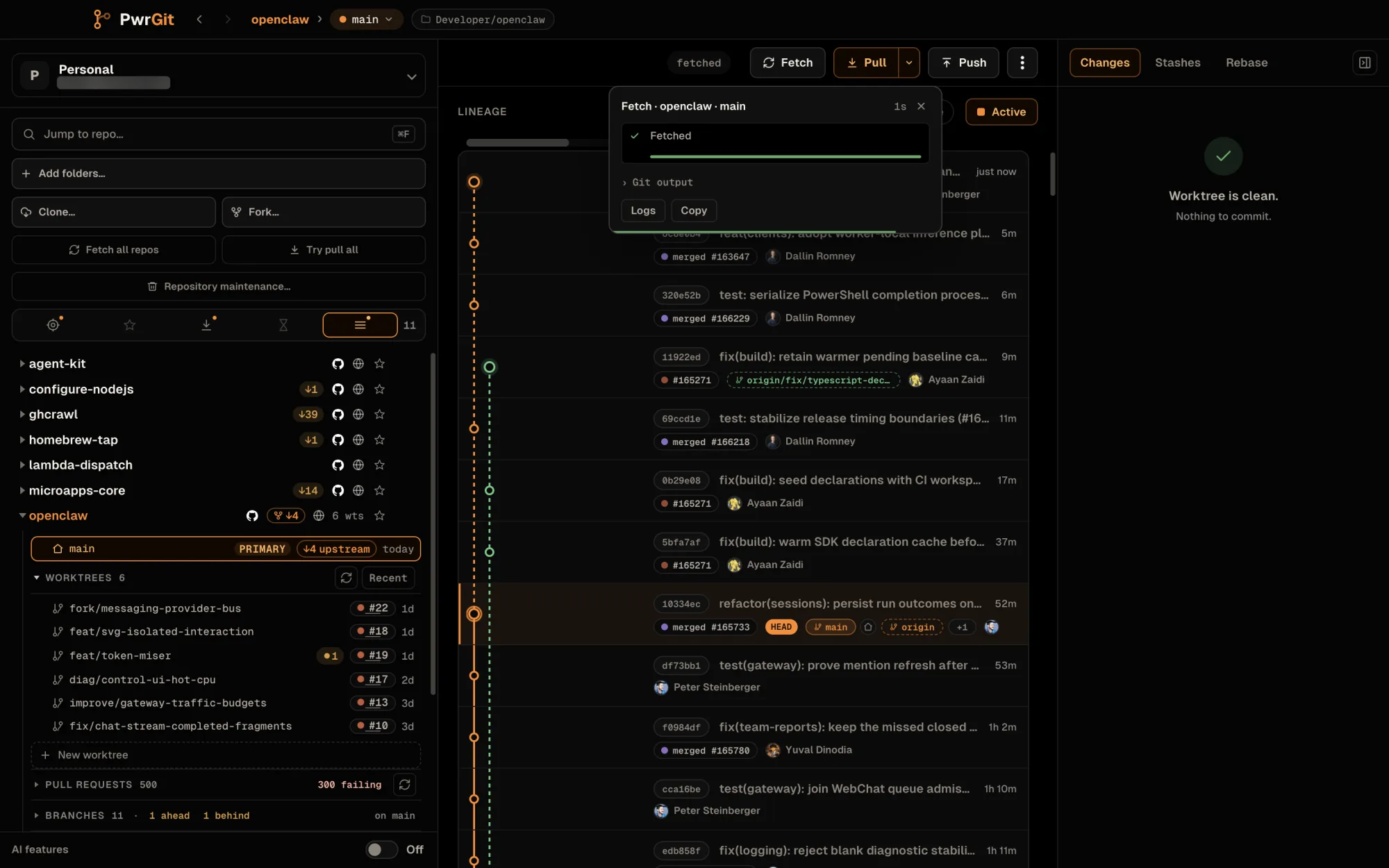Image resolution: width=1389 pixels, height=868 pixels.
Task: Star the microapps-core repository
Action: [379, 490]
